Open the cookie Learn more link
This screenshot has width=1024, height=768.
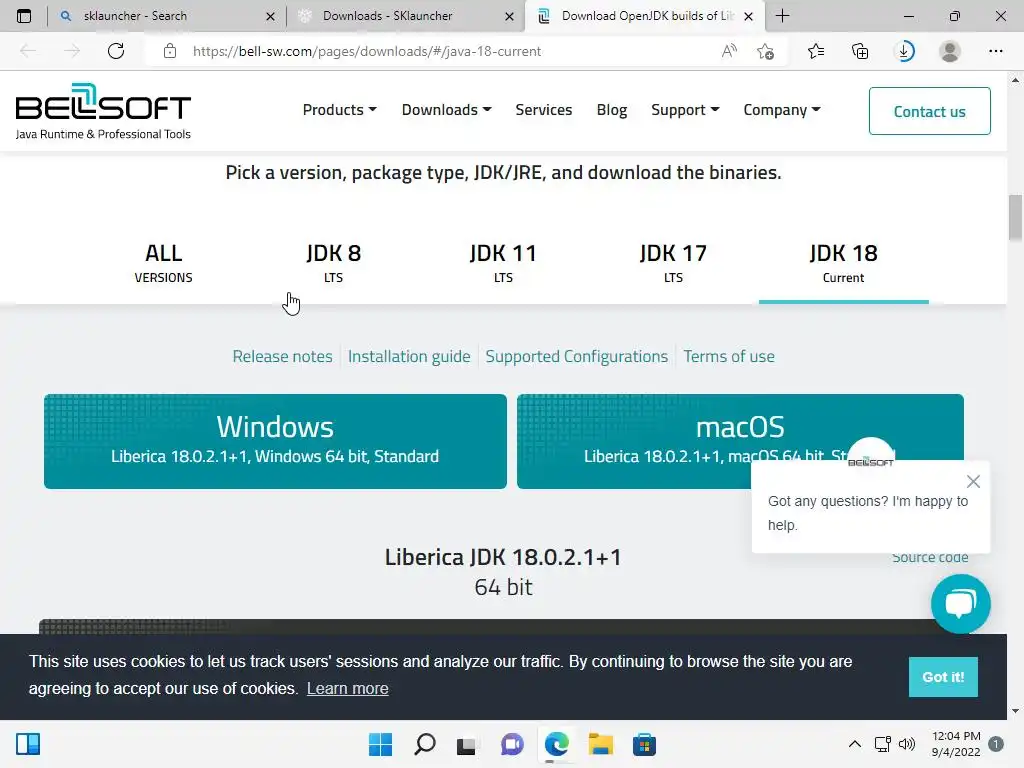click(347, 688)
